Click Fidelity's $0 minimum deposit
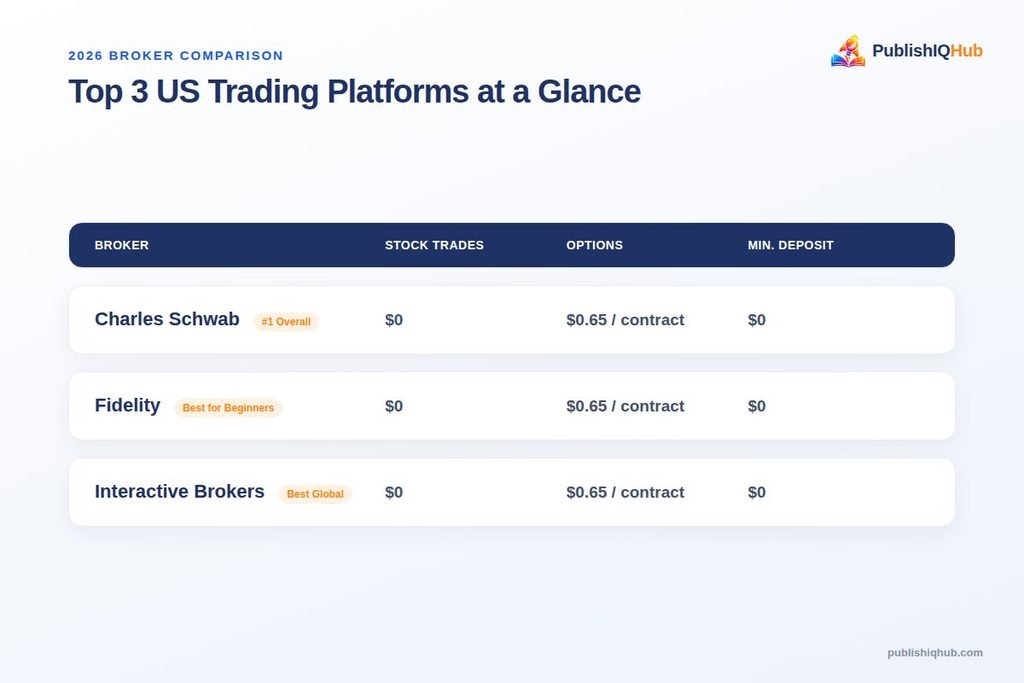 [757, 406]
